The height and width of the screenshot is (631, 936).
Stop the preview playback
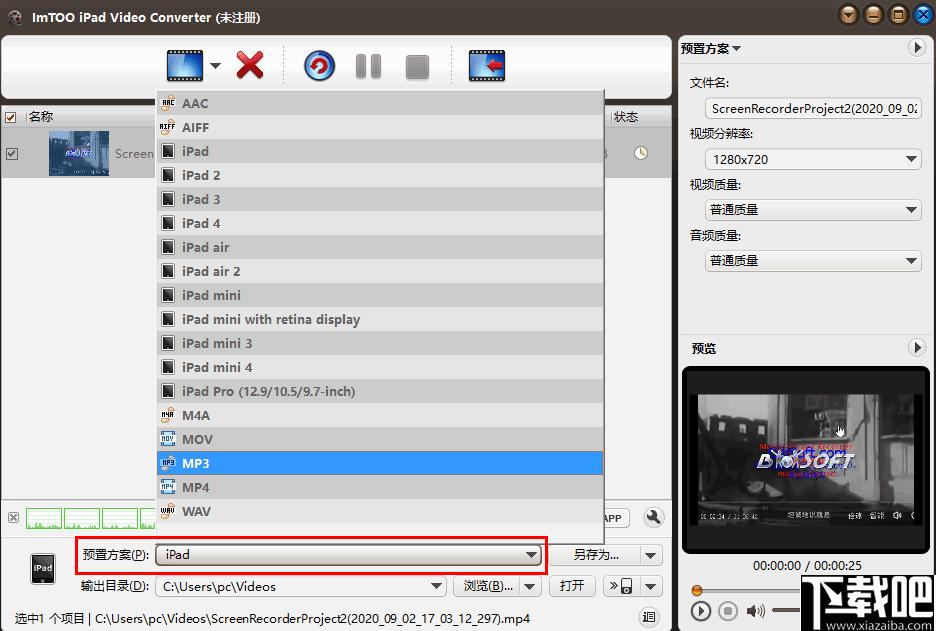click(728, 611)
